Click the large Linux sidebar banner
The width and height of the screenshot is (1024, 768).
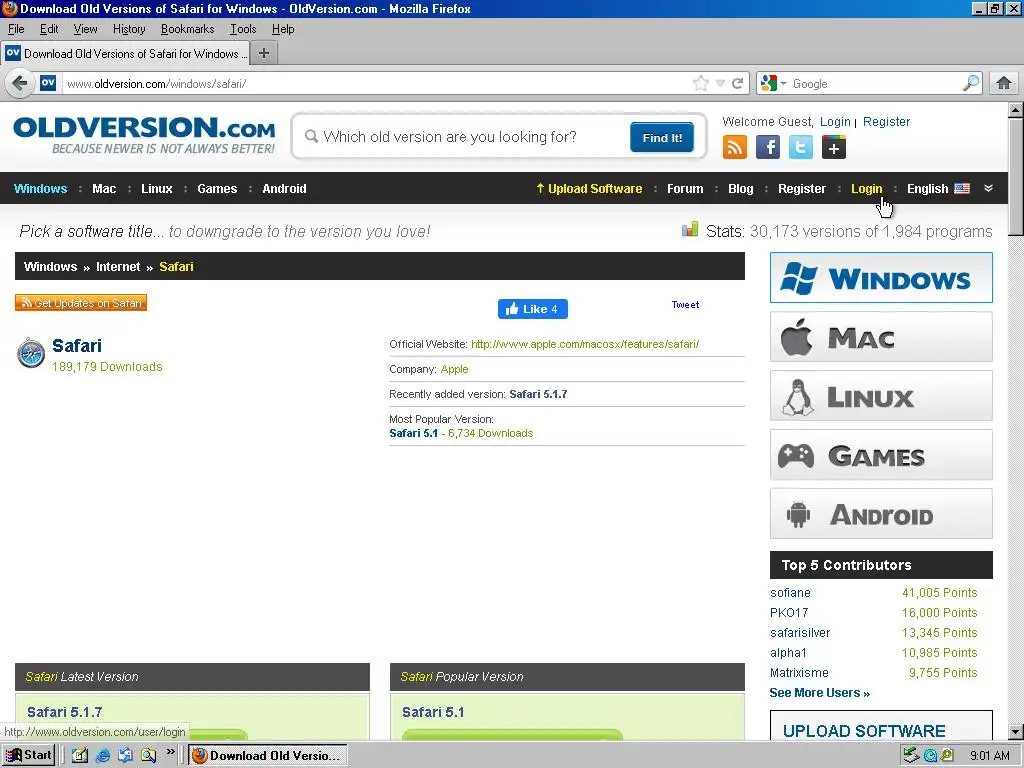(881, 396)
